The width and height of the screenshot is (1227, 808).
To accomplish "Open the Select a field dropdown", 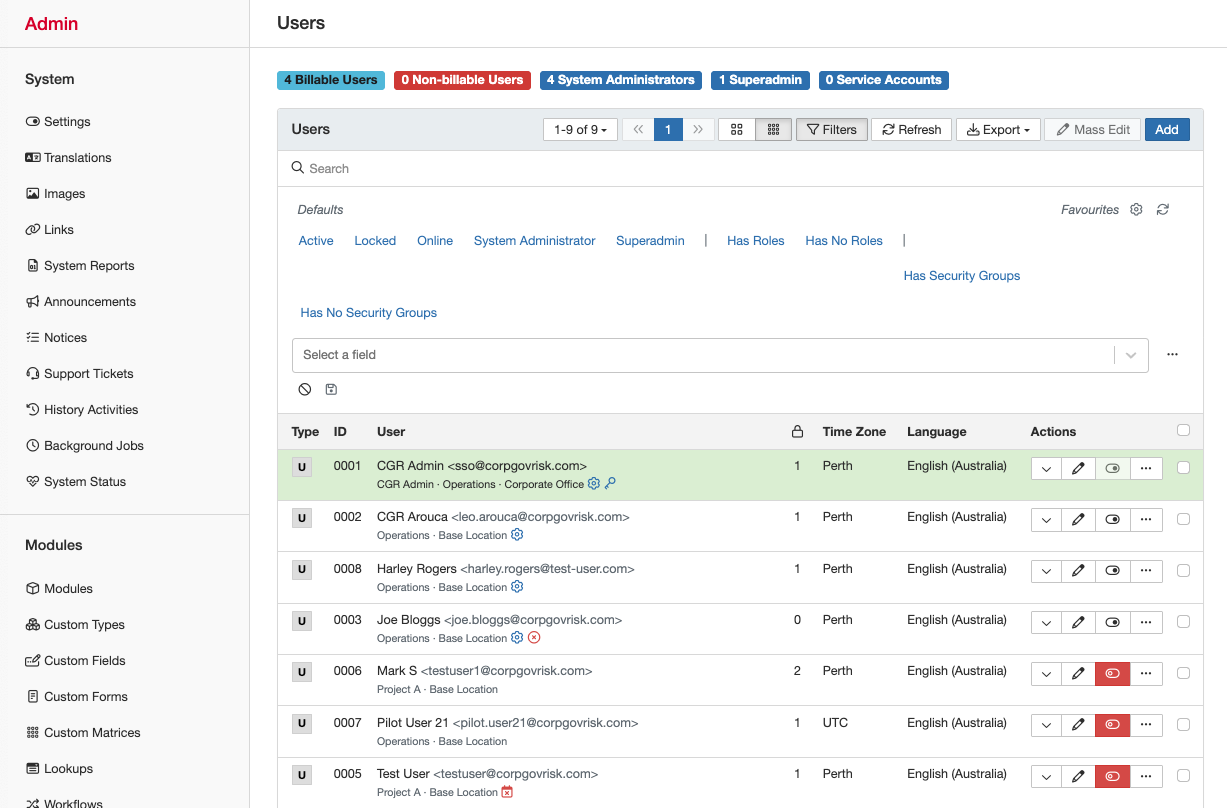I will tap(719, 355).
